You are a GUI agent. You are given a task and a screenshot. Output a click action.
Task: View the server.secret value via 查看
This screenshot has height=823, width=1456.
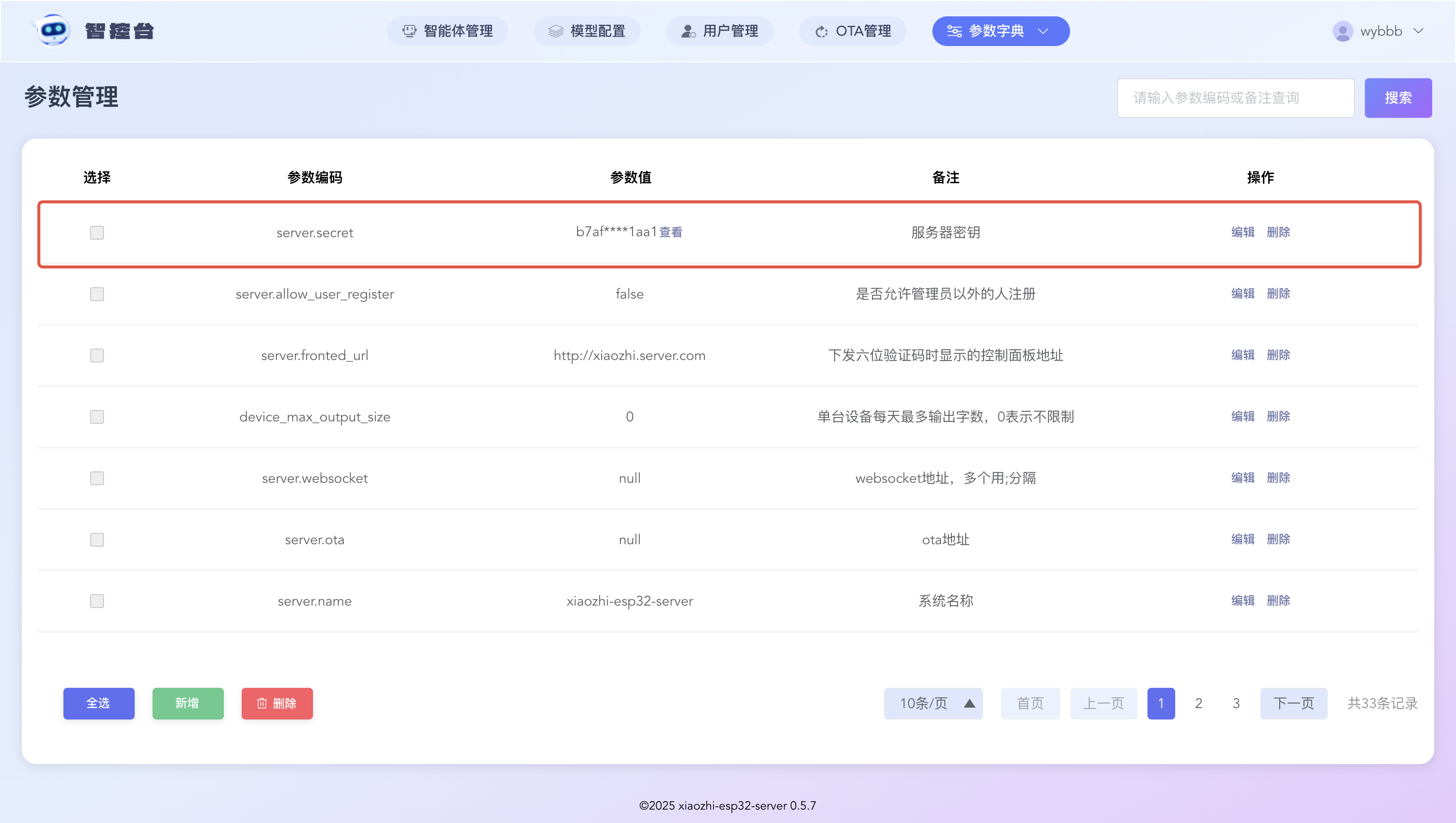(671, 232)
